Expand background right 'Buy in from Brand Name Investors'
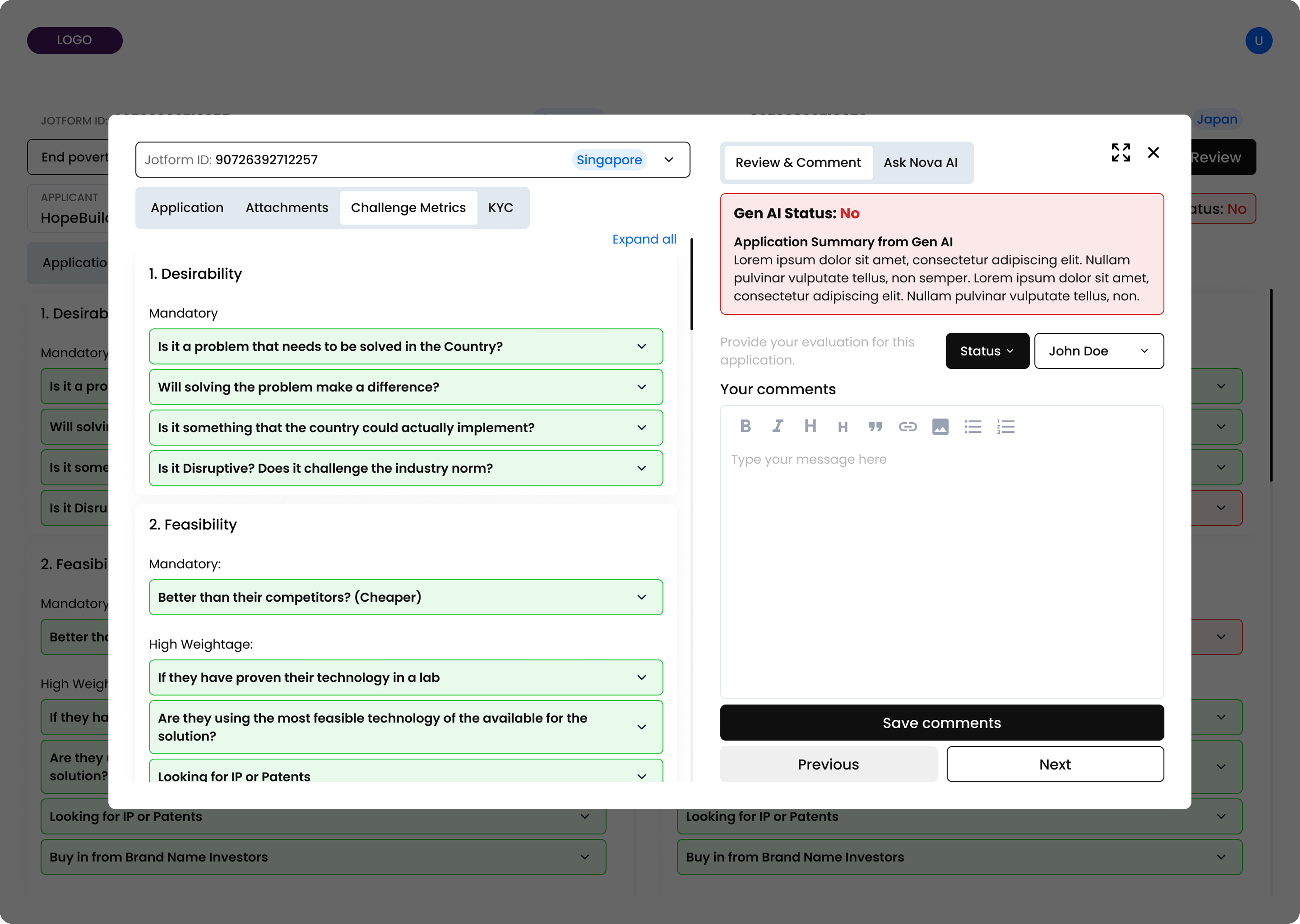The image size is (1300, 924). tap(959, 857)
